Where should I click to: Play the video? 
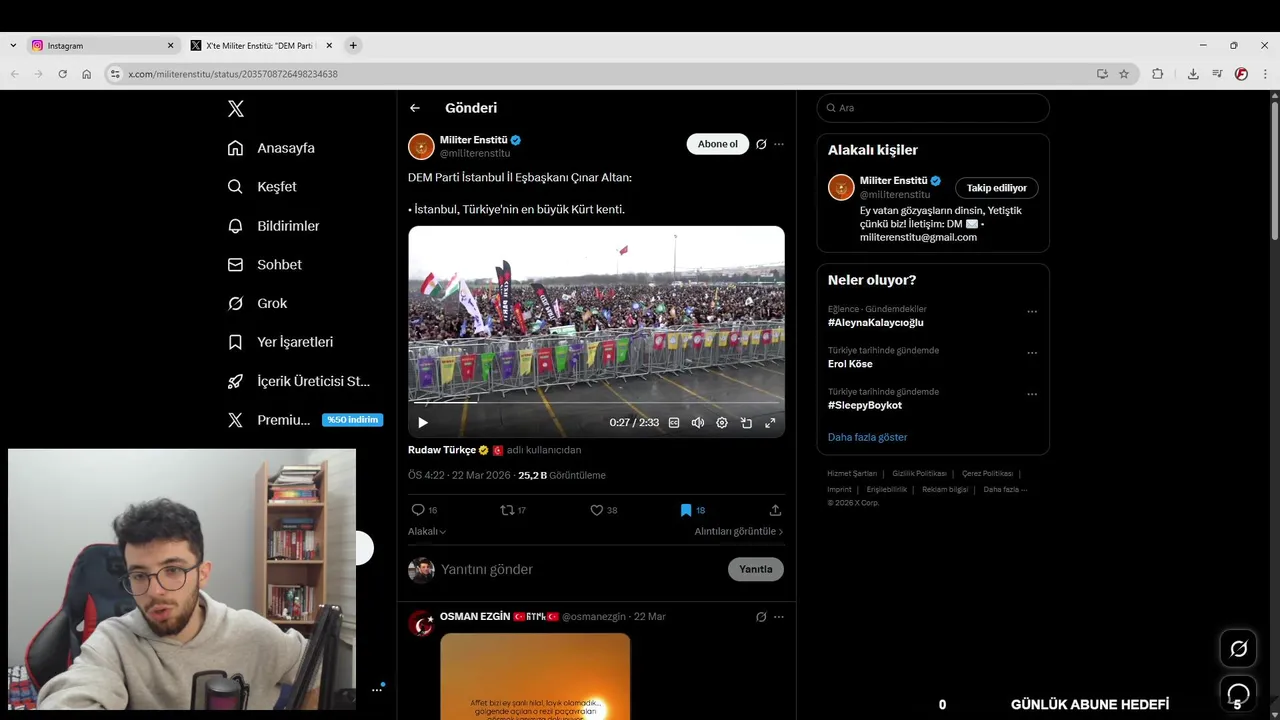[423, 423]
